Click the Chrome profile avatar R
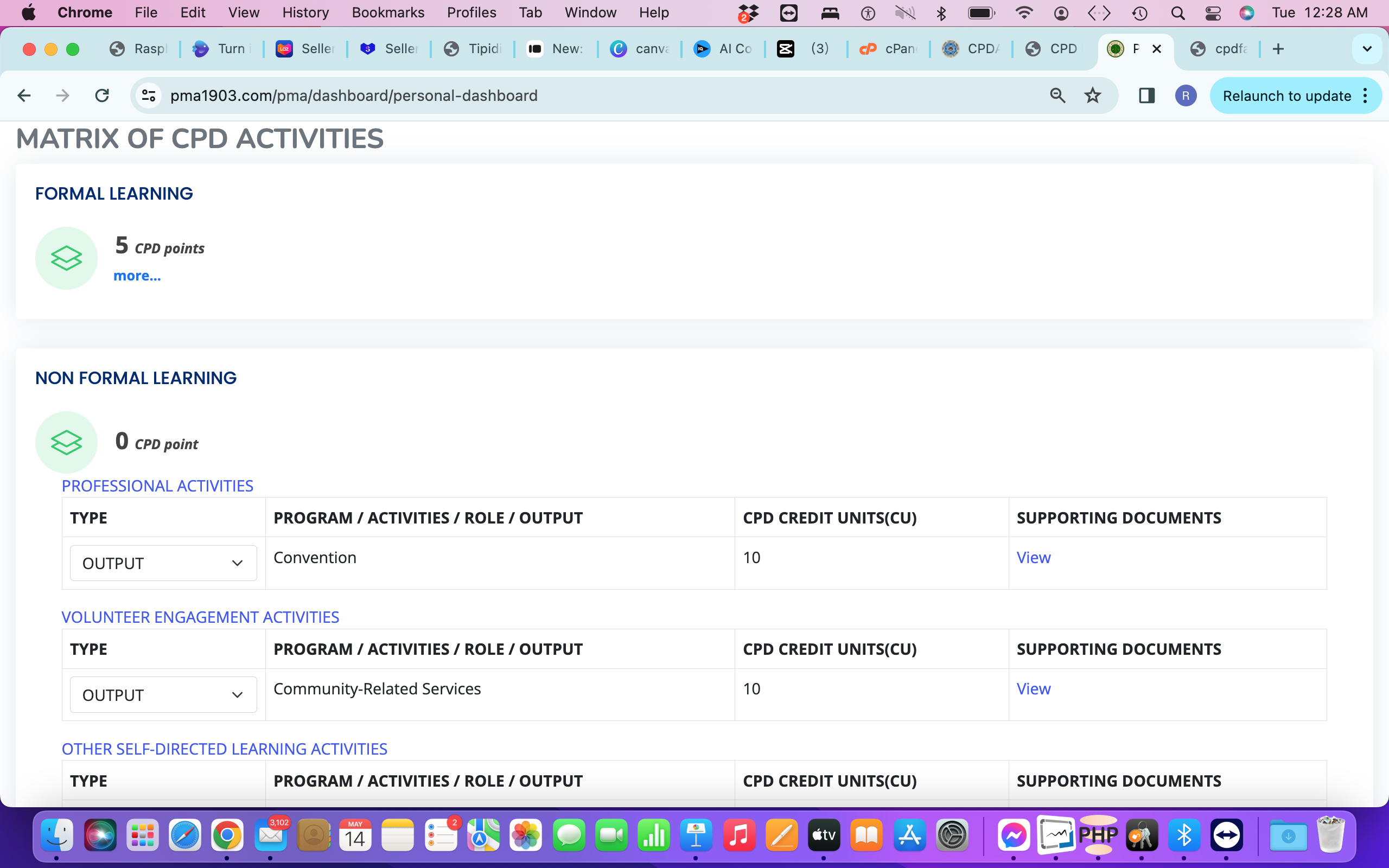 point(1185,95)
